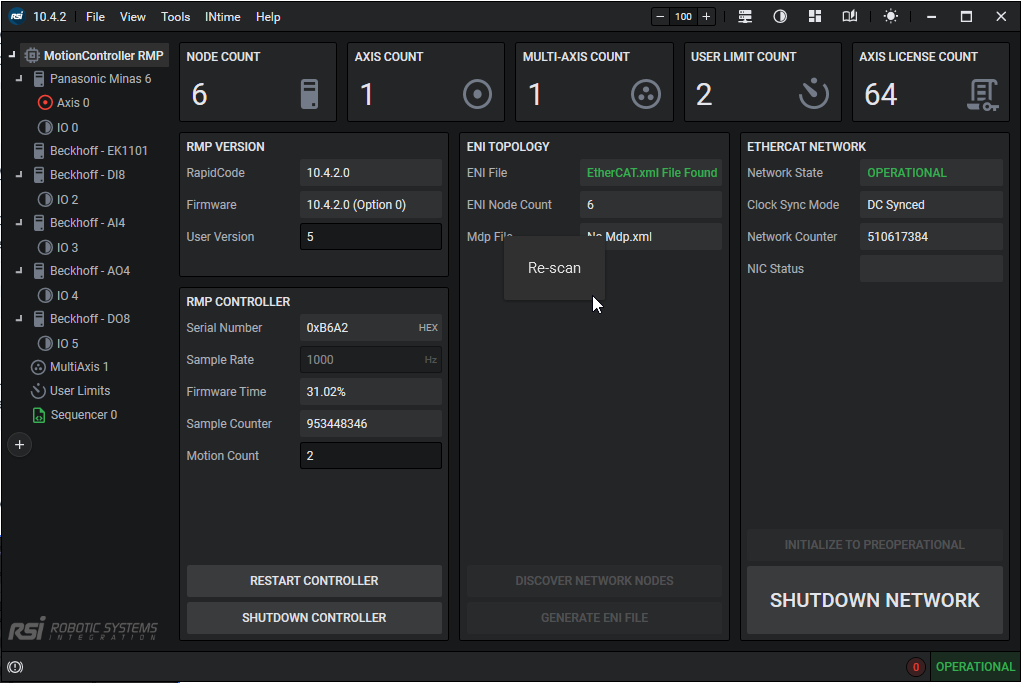Toggle the sun light-theme icon

click(890, 17)
